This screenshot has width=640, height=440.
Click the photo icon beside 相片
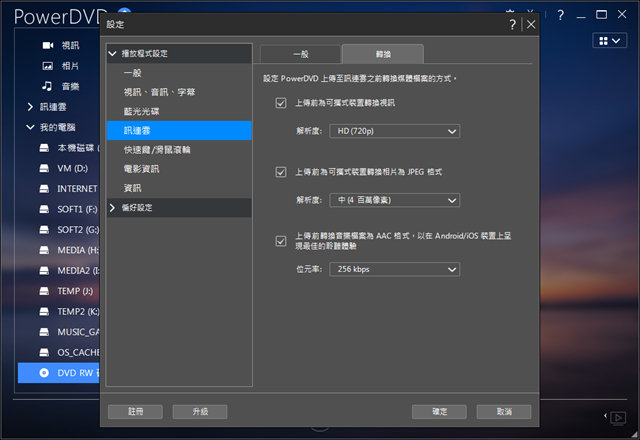pyautogui.click(x=48, y=66)
